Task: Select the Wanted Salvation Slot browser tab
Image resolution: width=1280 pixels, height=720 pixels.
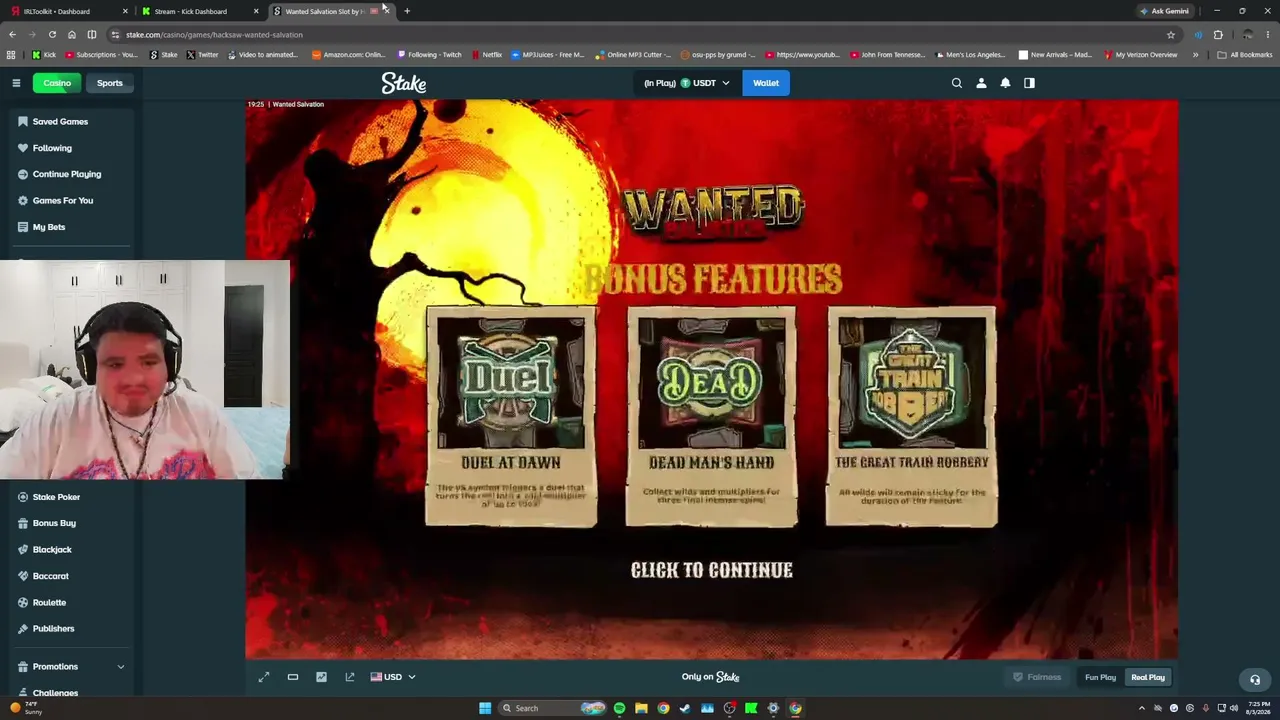Action: (330, 11)
